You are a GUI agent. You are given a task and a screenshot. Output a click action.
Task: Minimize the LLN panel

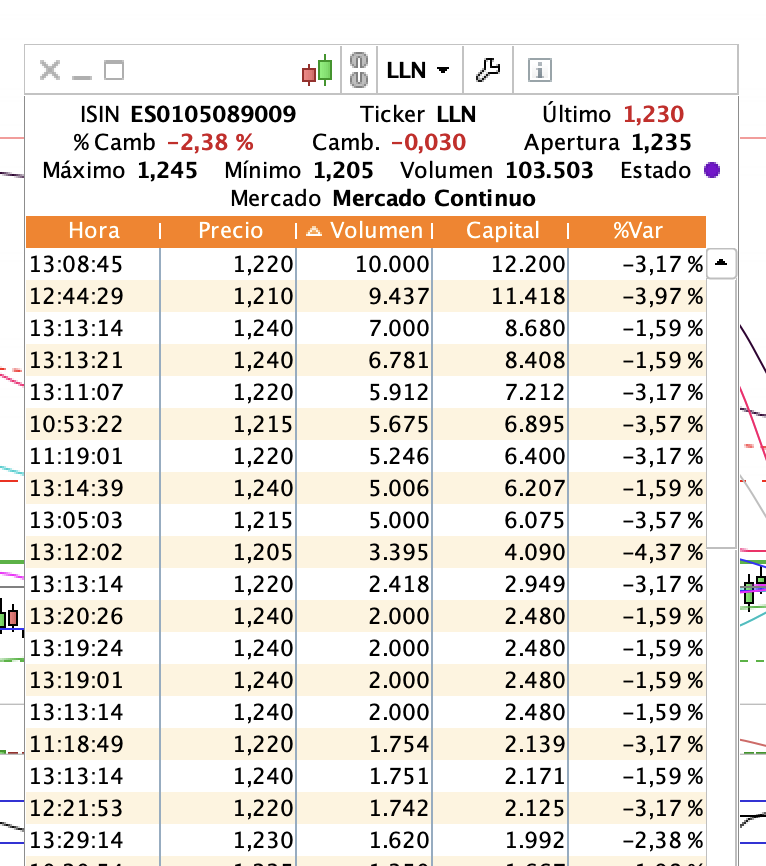(x=82, y=77)
